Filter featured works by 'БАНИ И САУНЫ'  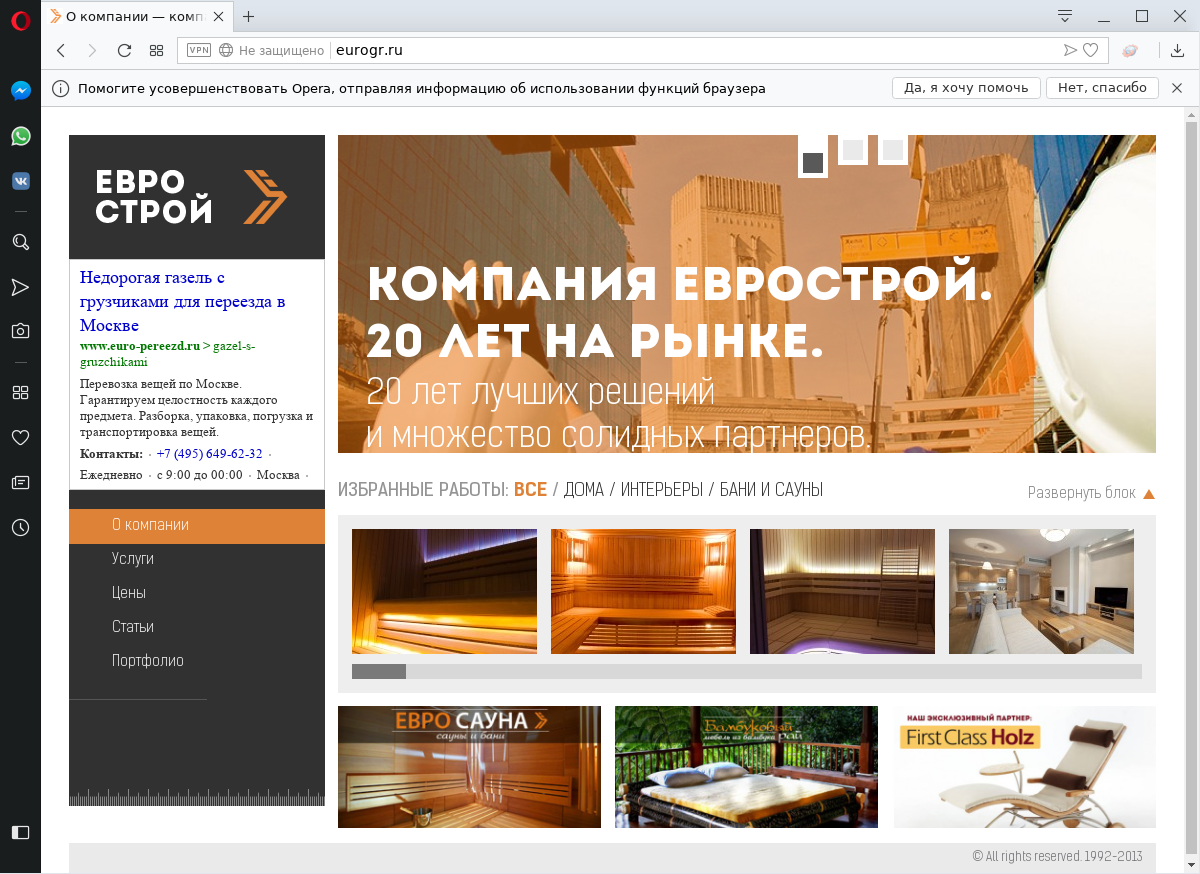[x=771, y=490]
